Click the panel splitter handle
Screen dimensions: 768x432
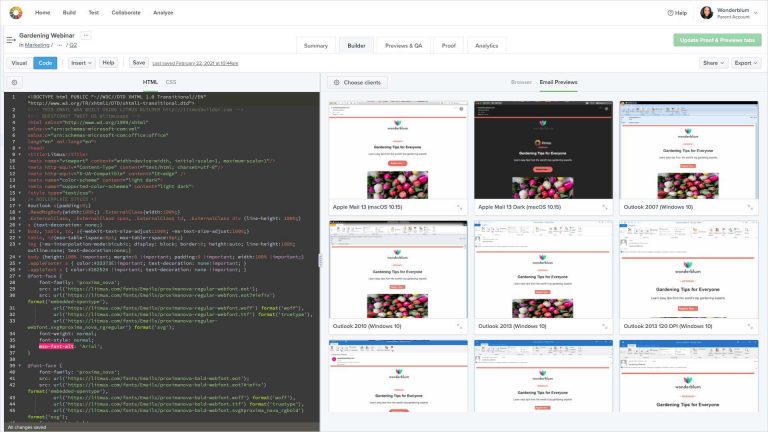320,260
